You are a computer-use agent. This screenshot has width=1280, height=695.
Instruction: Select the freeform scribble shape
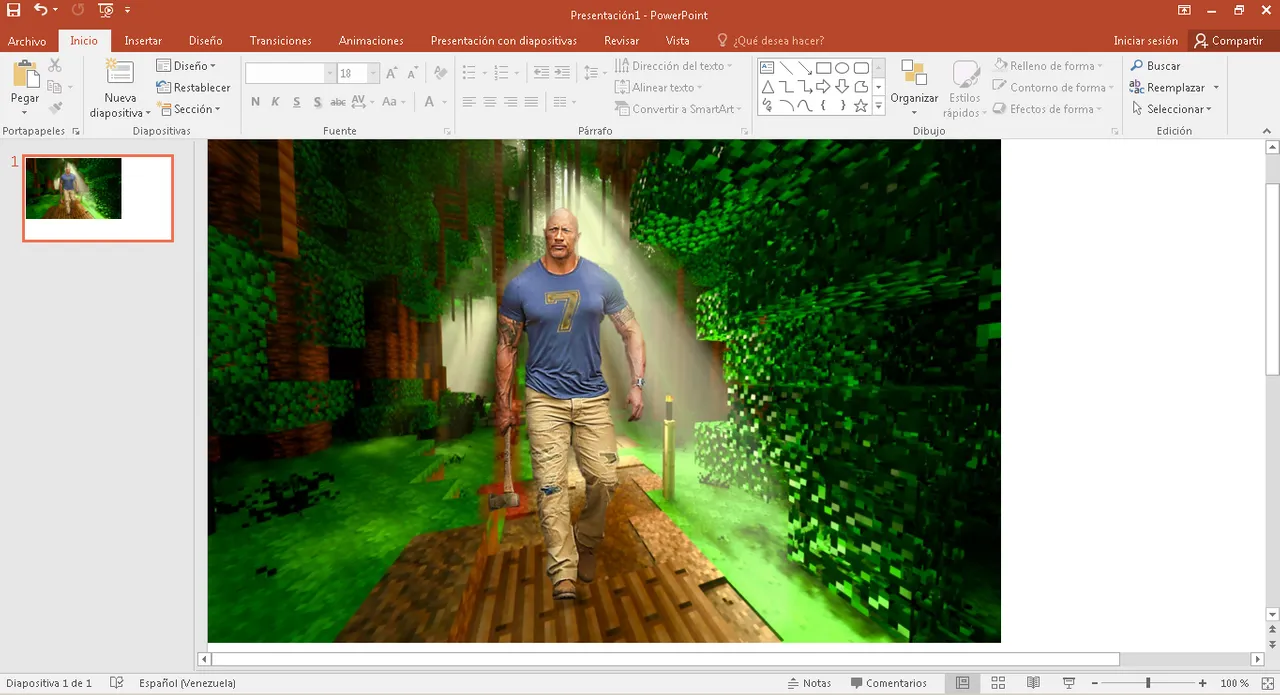pyautogui.click(x=767, y=105)
